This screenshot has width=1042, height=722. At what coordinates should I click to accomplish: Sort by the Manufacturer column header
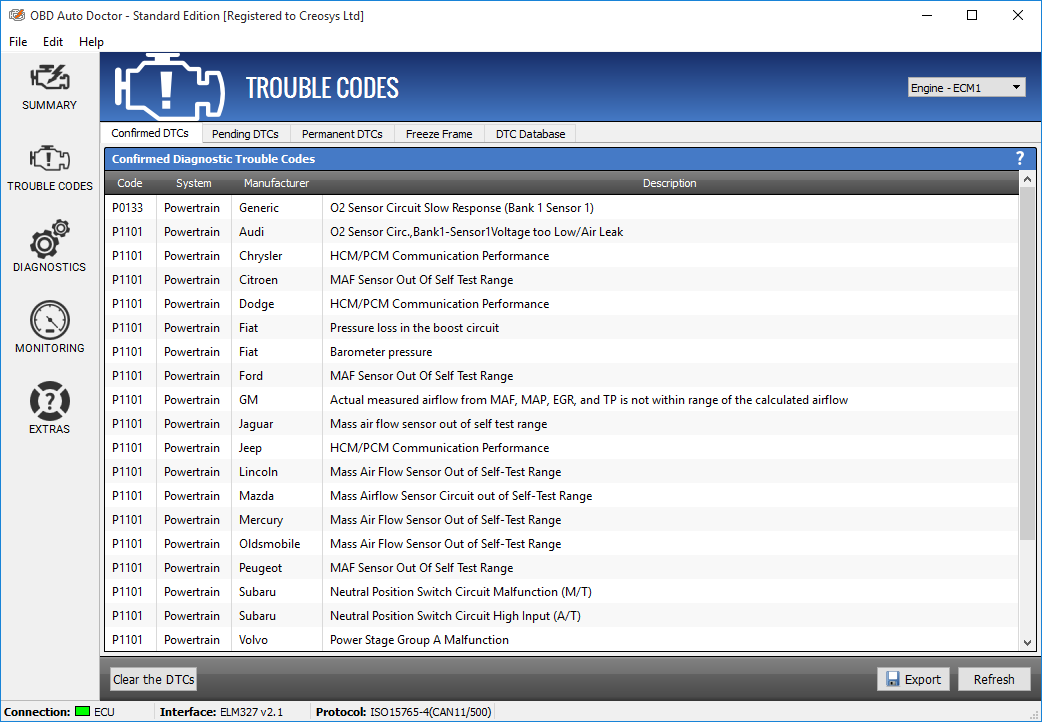pyautogui.click(x=276, y=183)
